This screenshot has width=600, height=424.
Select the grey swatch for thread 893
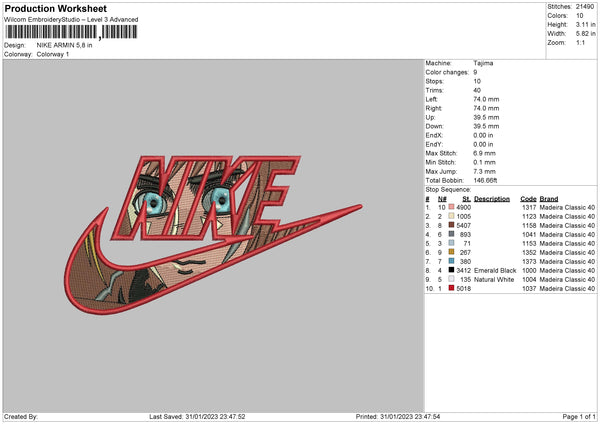(x=451, y=234)
